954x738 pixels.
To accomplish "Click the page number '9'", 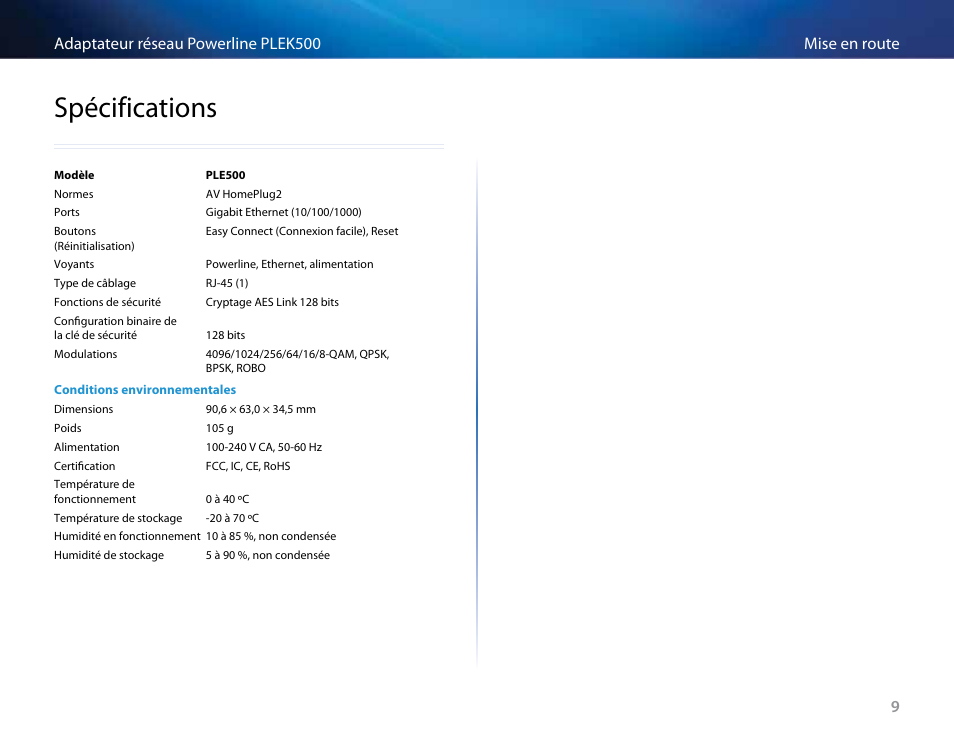I will click(x=895, y=706).
